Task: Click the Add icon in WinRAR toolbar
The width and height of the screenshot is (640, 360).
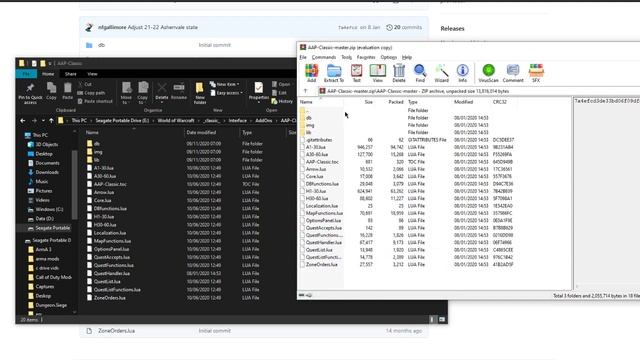Action: tap(311, 73)
